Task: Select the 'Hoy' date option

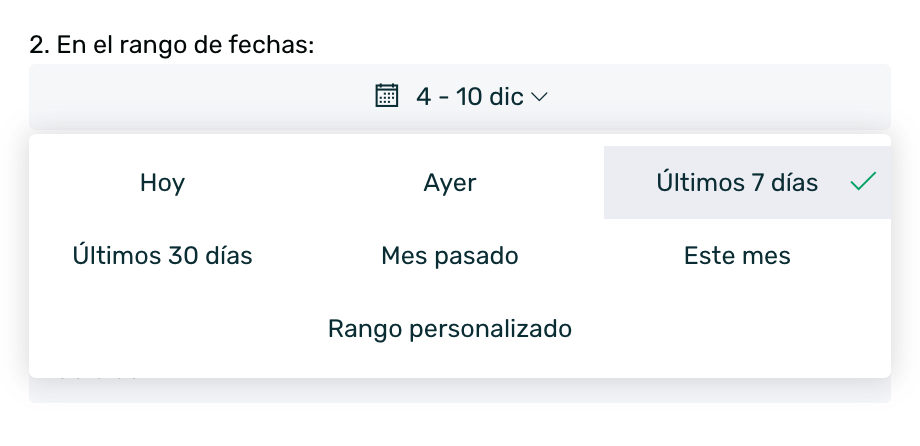Action: (x=162, y=183)
